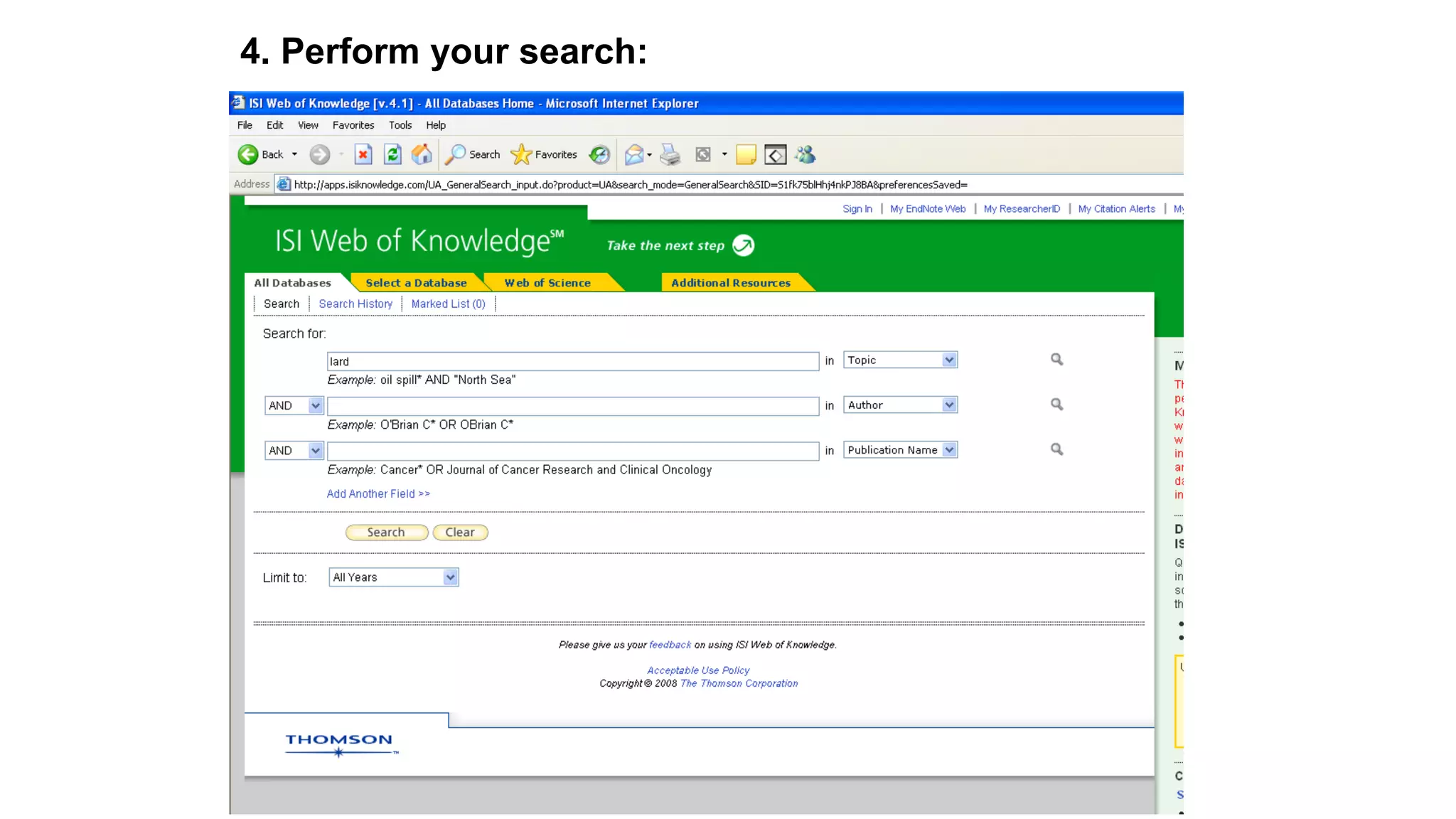Open the Favorites star in toolbar
Viewport: 1456px width, 819px height.
521,154
